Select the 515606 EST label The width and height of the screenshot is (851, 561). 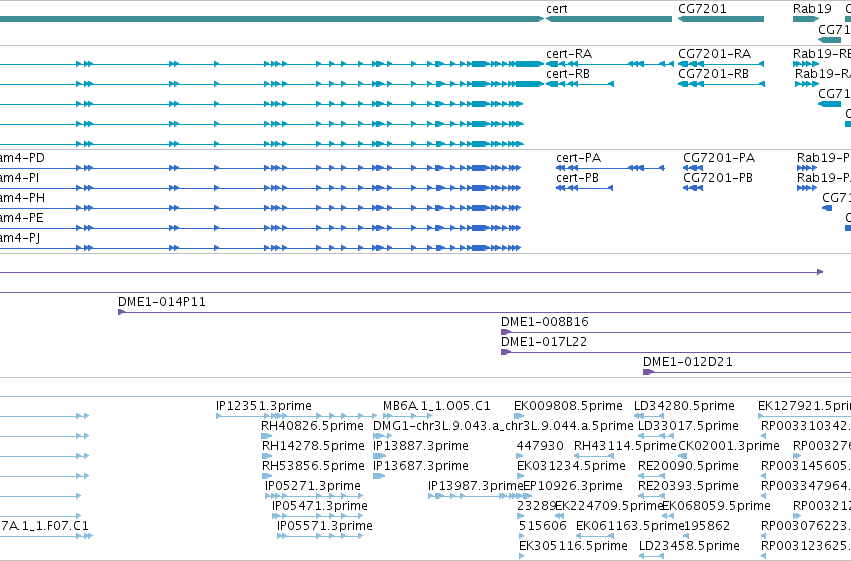click(543, 526)
